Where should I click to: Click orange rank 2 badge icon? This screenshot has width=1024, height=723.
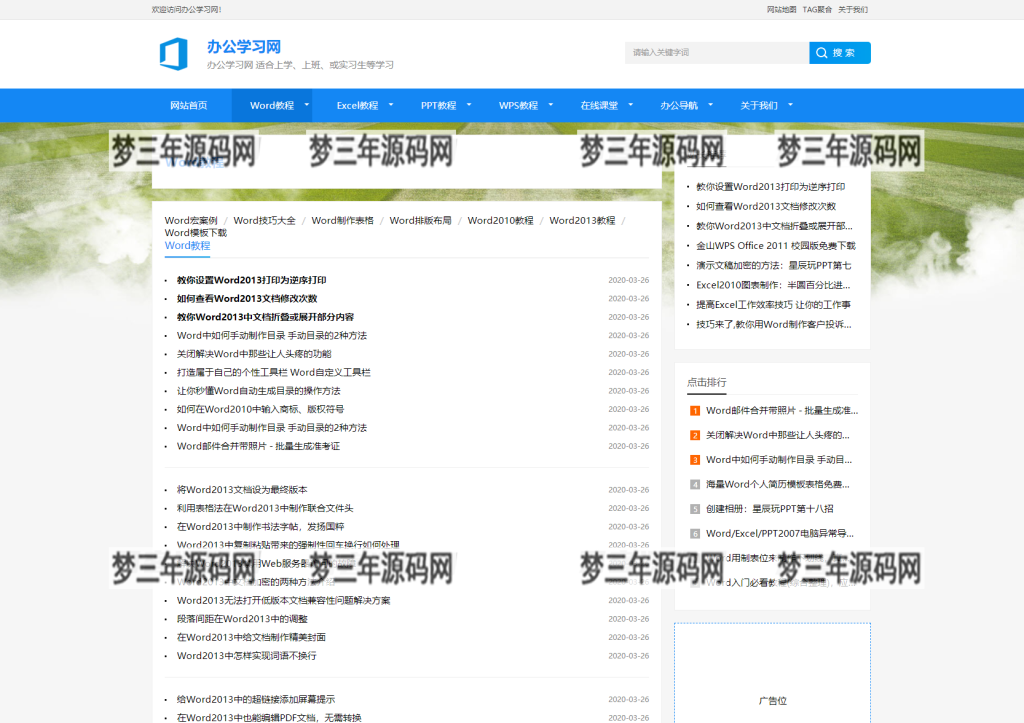tap(695, 435)
